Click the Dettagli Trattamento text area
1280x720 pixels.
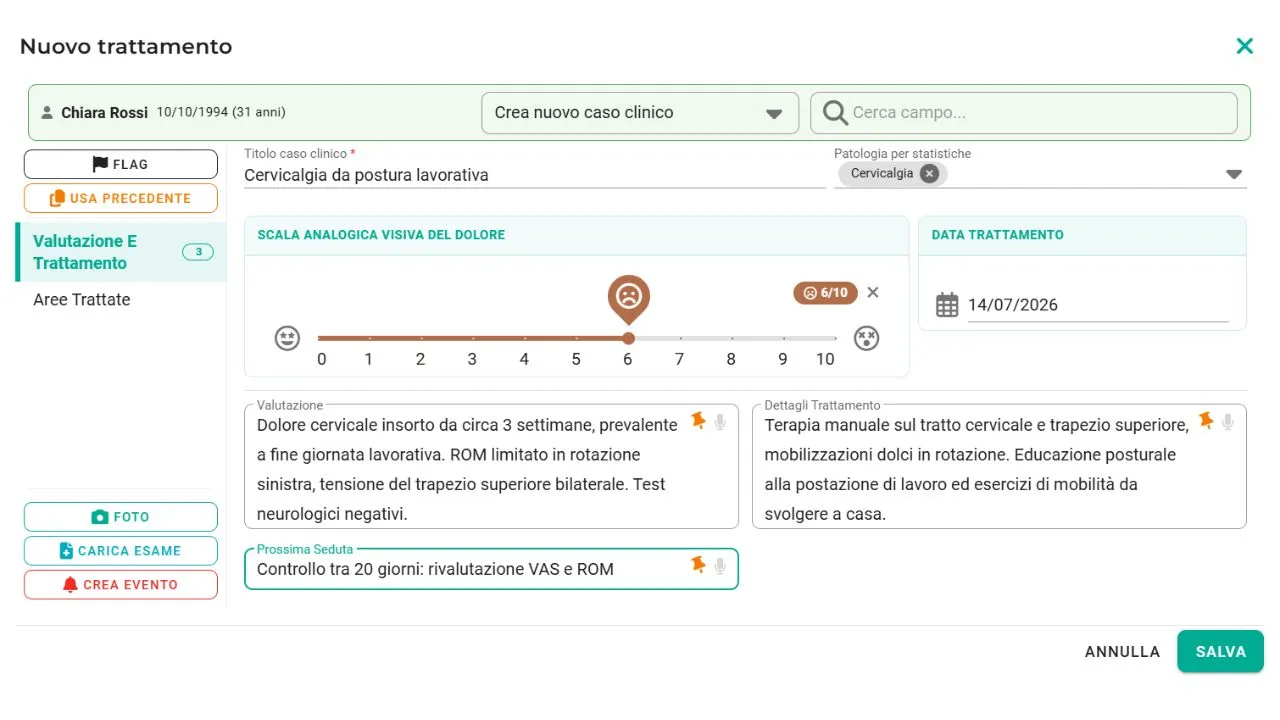(999, 467)
